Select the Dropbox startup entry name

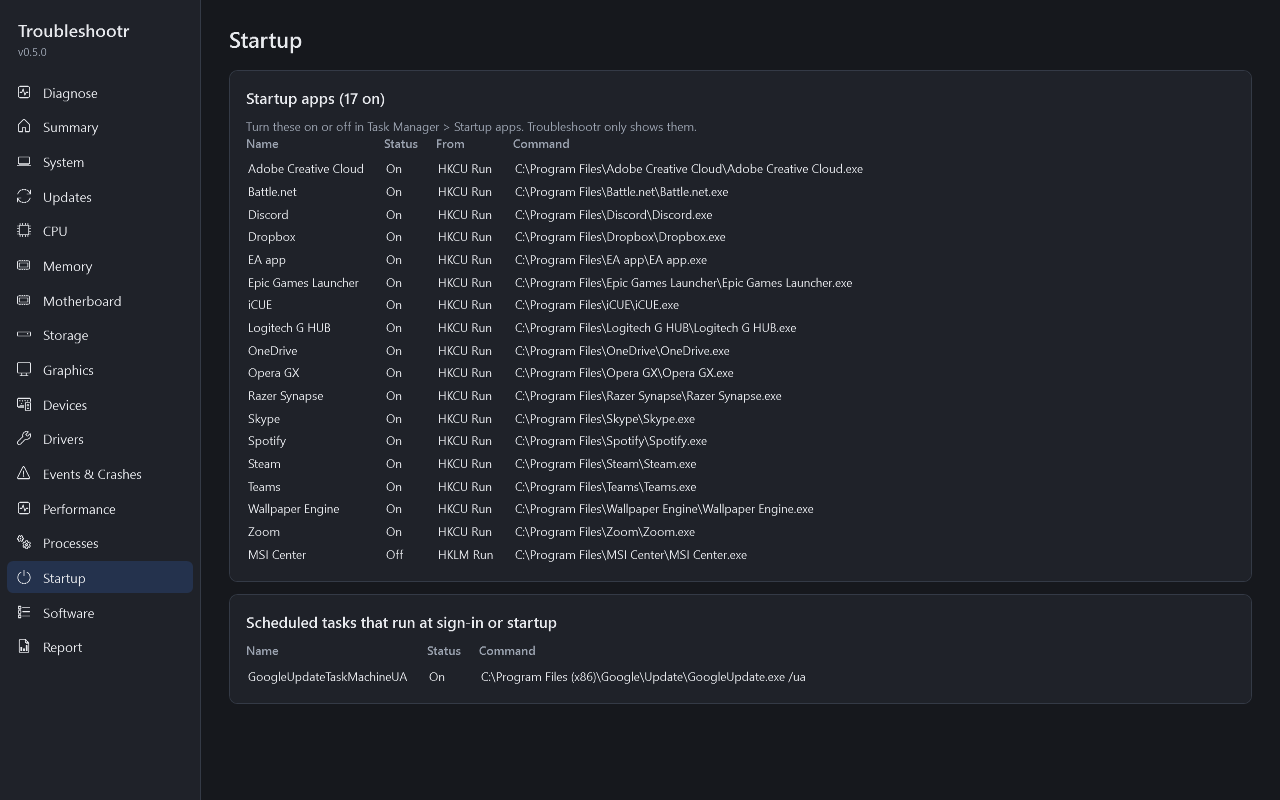(271, 237)
